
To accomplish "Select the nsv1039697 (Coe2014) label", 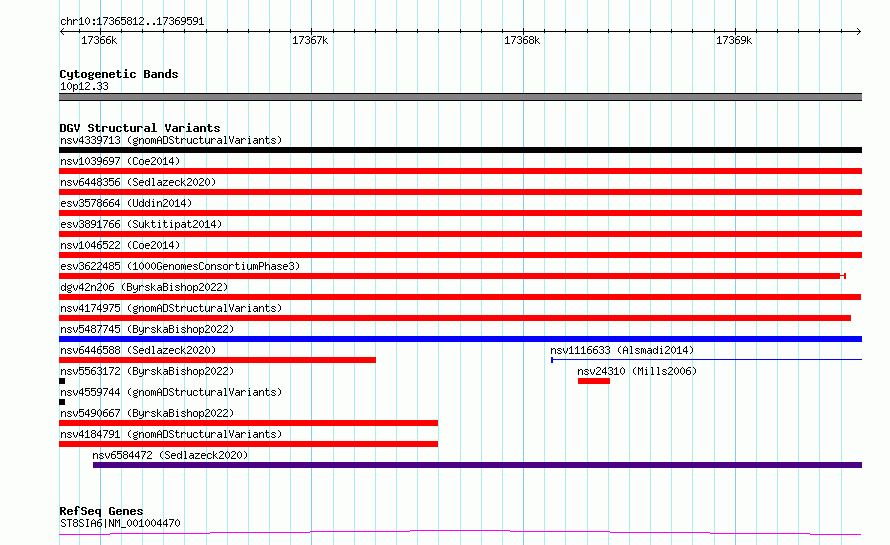I will pyautogui.click(x=120, y=161).
